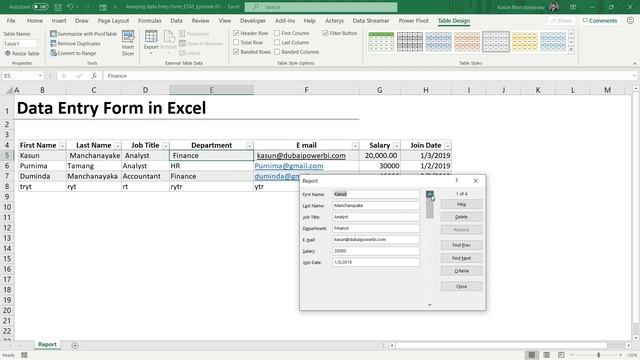This screenshot has width=640, height=360.
Task: Switch to the Home ribbon tab
Action: point(35,20)
